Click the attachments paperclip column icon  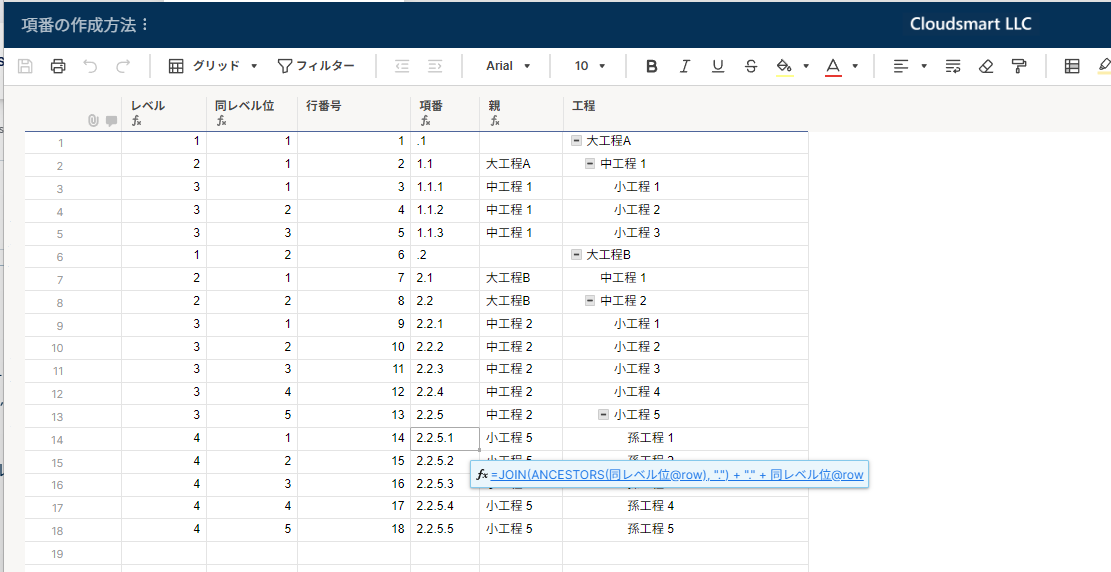[93, 120]
